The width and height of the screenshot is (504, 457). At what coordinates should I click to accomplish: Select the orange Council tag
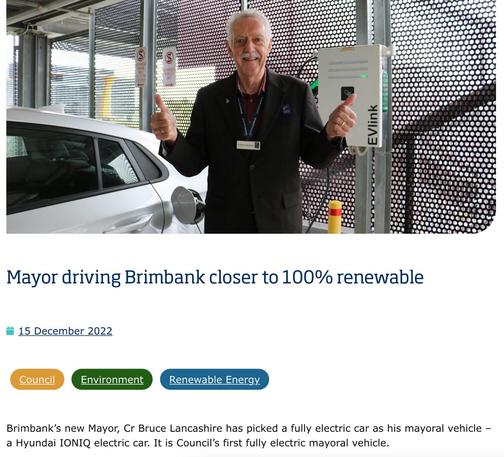coord(37,379)
